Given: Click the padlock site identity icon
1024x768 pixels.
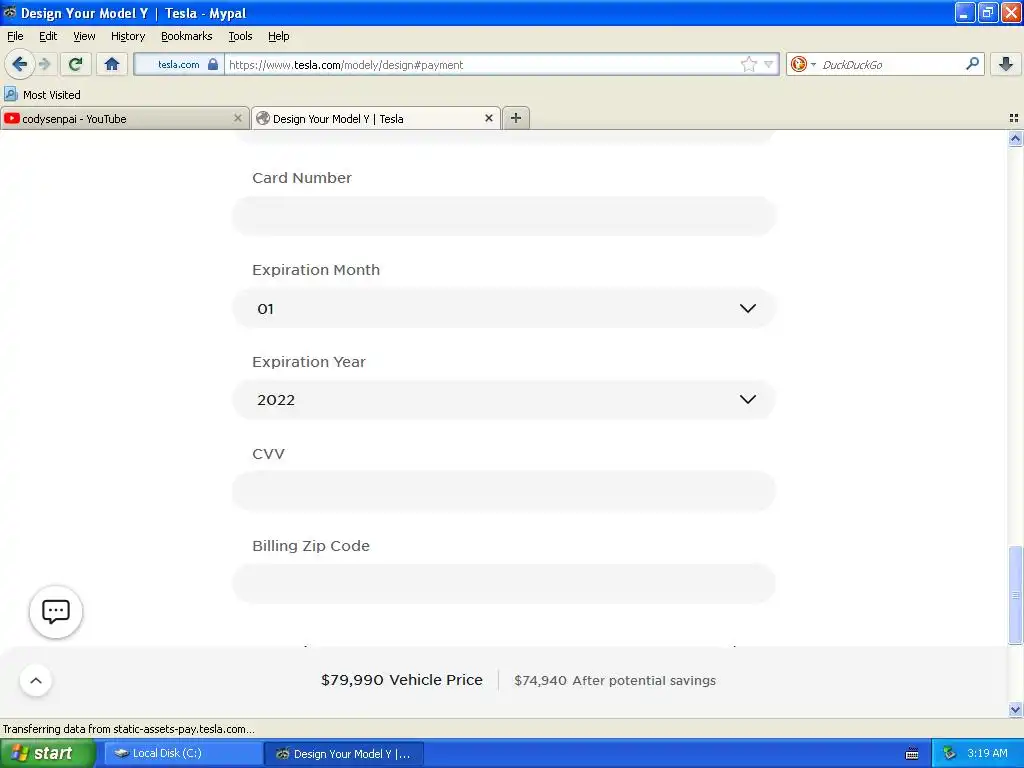Looking at the screenshot, I should click(x=213, y=64).
